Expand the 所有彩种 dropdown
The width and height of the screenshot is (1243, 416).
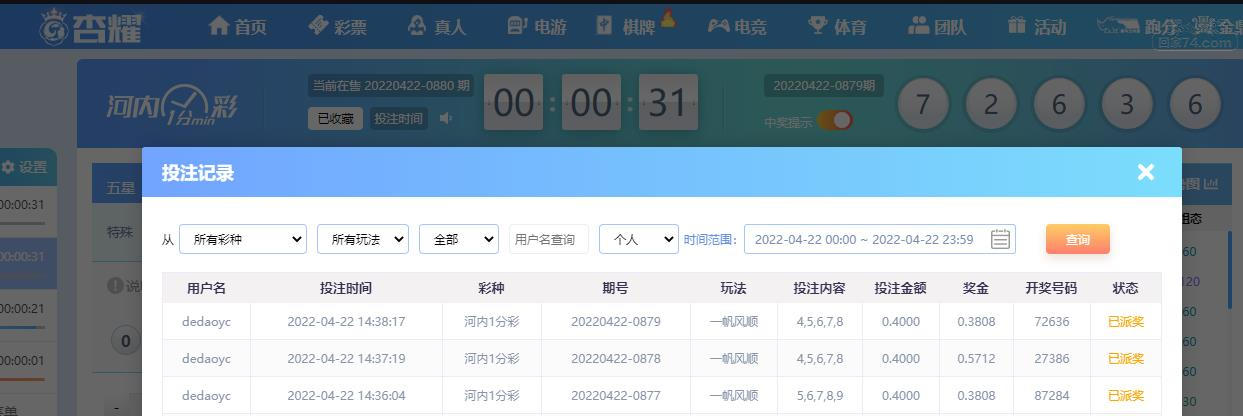(243, 239)
